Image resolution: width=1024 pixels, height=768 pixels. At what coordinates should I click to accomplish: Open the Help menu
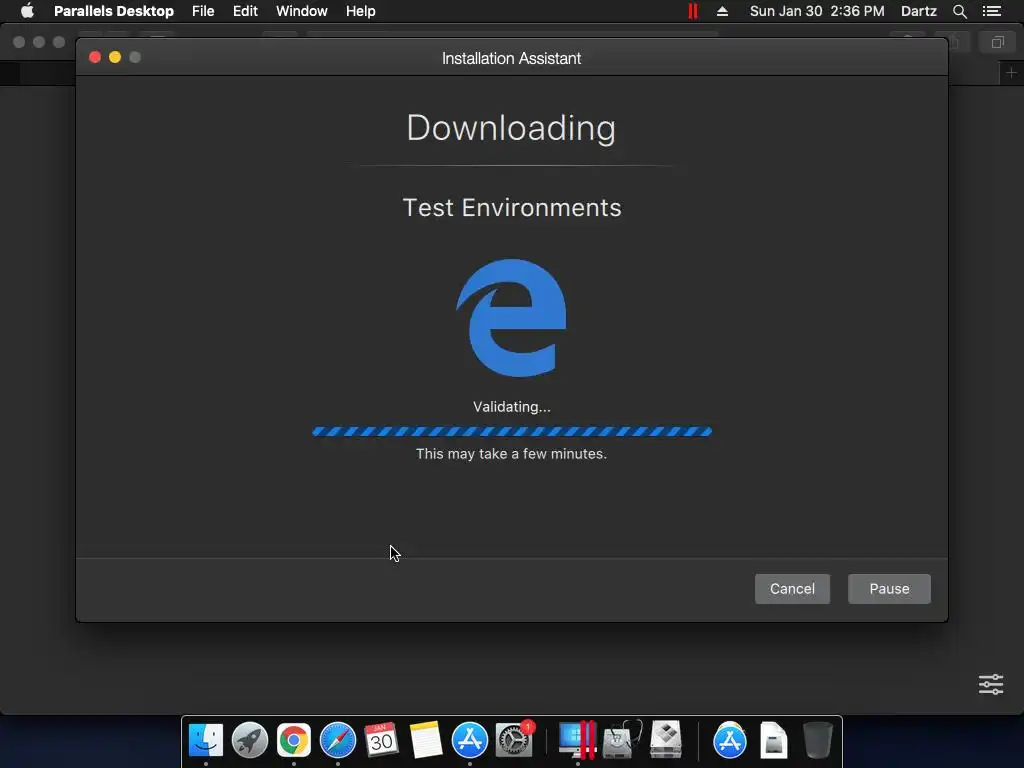(360, 11)
